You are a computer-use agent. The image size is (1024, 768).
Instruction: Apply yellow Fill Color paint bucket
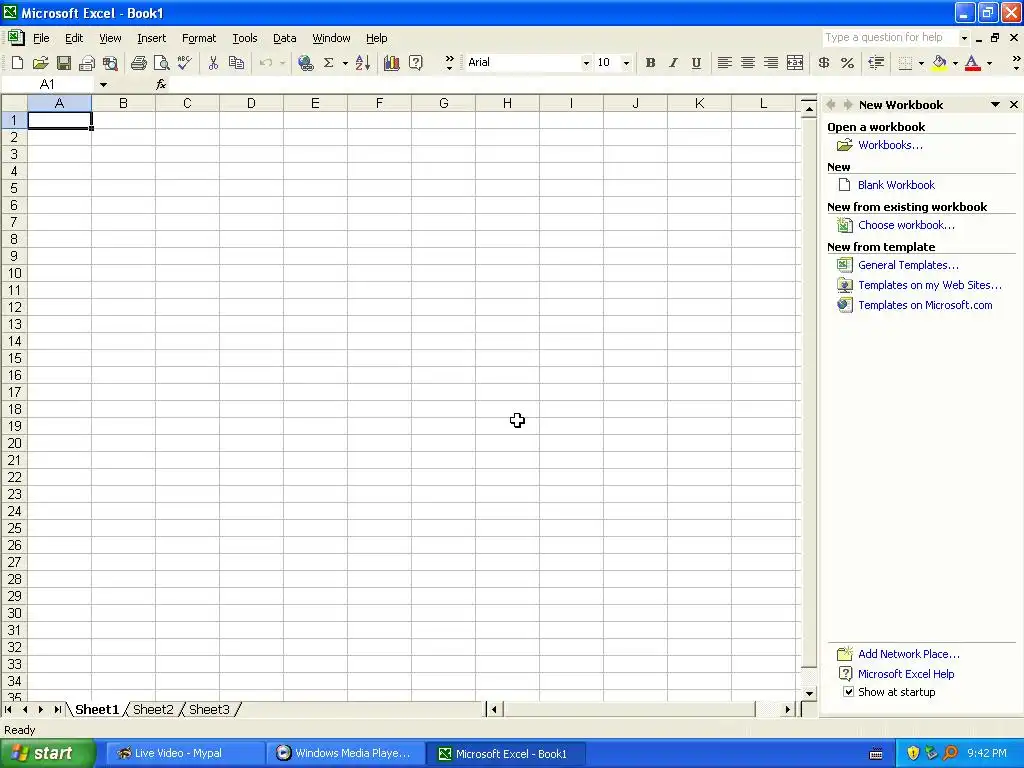939,63
